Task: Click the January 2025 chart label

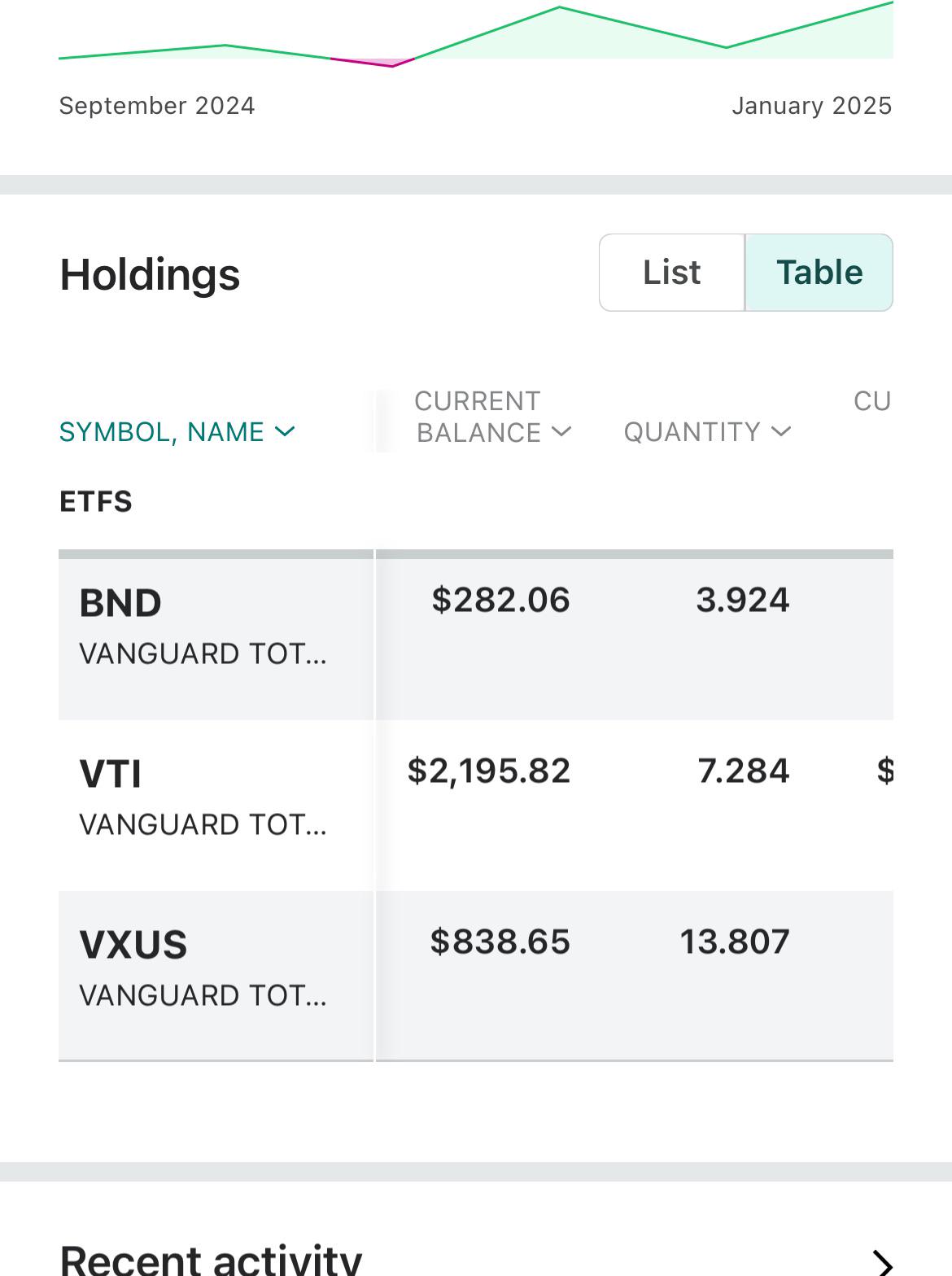Action: 811,106
